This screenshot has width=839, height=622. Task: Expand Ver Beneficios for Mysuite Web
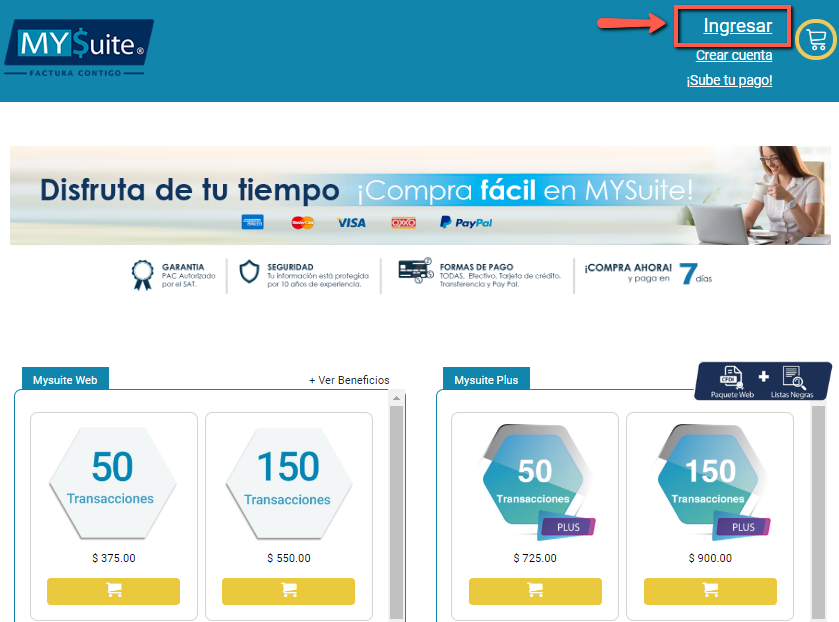349,380
